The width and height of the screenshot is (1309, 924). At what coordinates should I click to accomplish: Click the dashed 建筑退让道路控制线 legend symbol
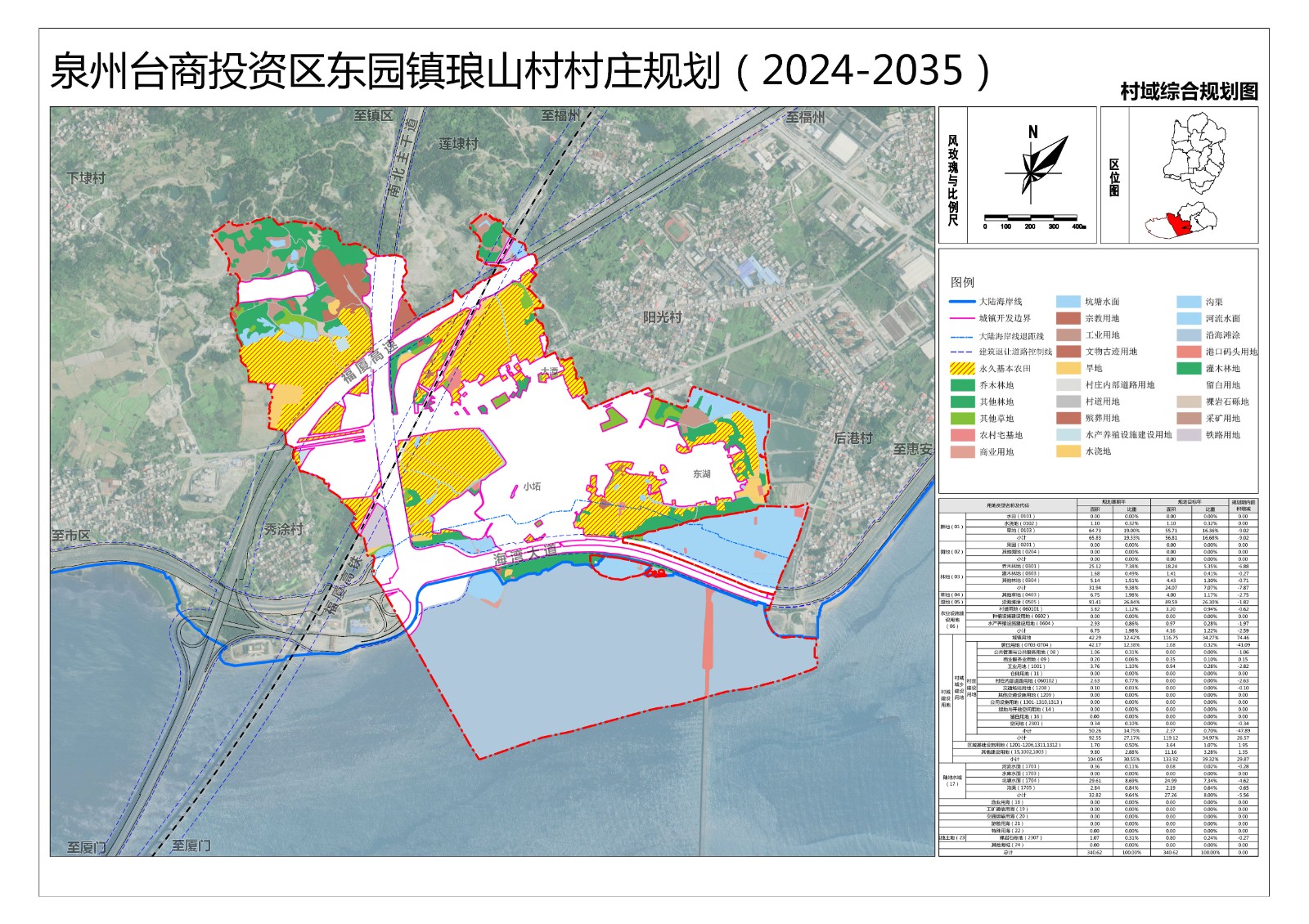[x=962, y=352]
